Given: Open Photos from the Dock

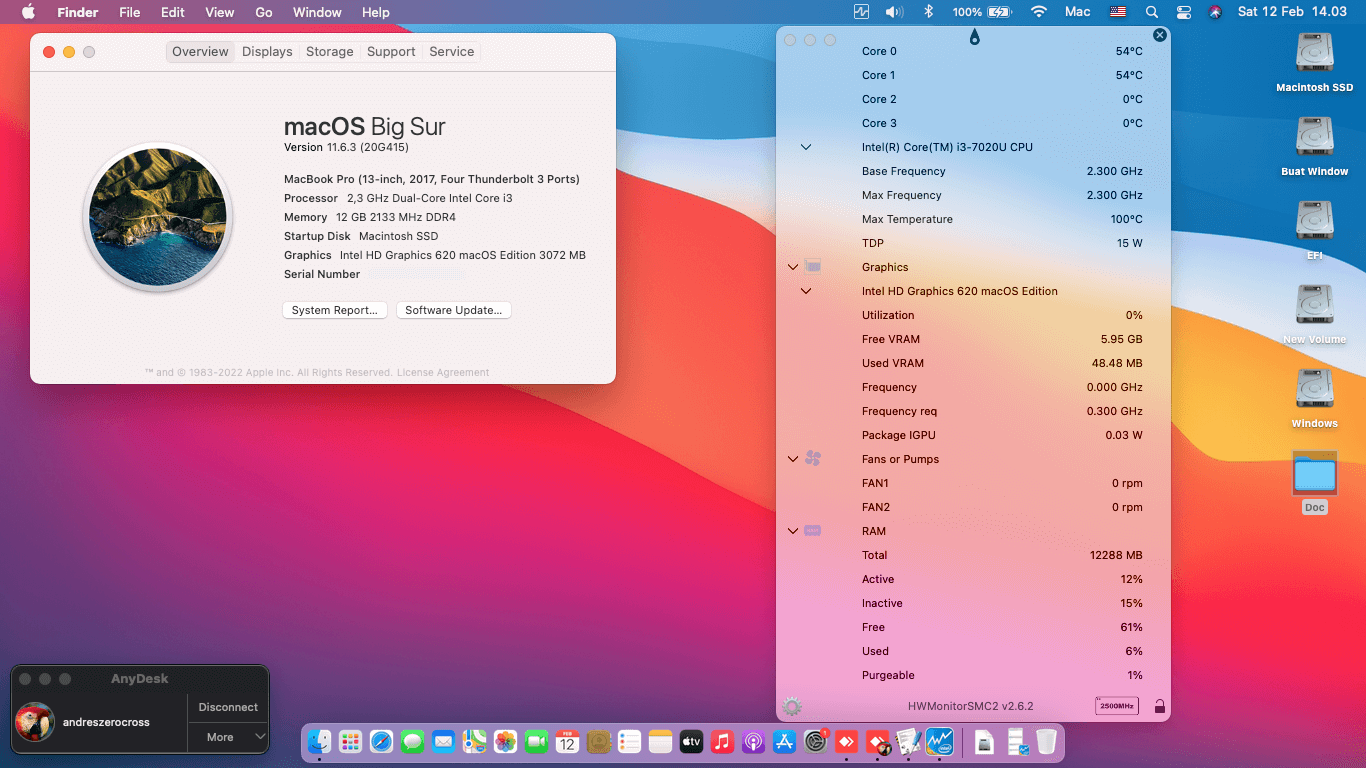Looking at the screenshot, I should point(505,741).
